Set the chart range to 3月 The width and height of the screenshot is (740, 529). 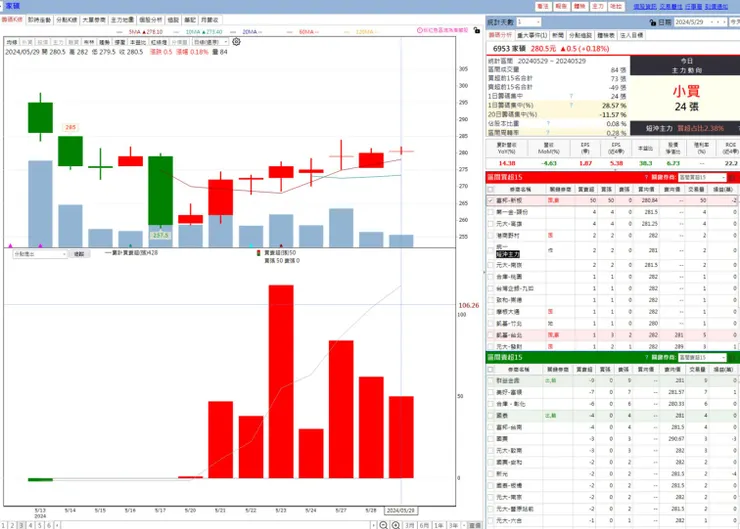click(x=410, y=525)
